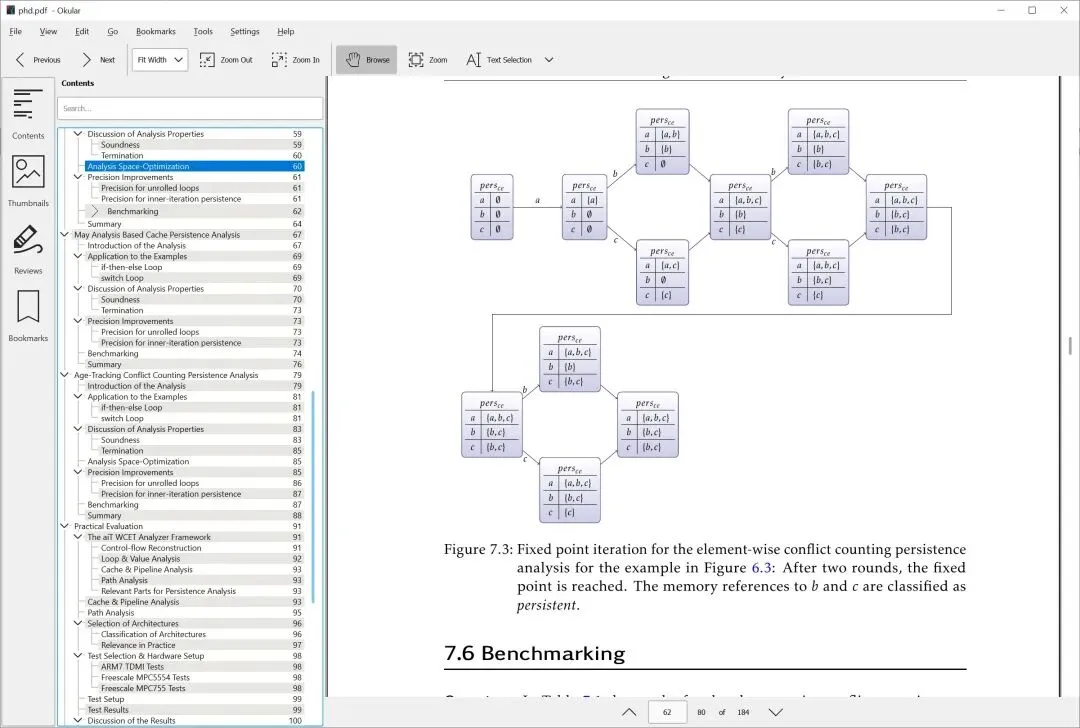Screen dimensions: 1080x728
Task: Open the Bookmarks menu
Action: [x=156, y=32]
